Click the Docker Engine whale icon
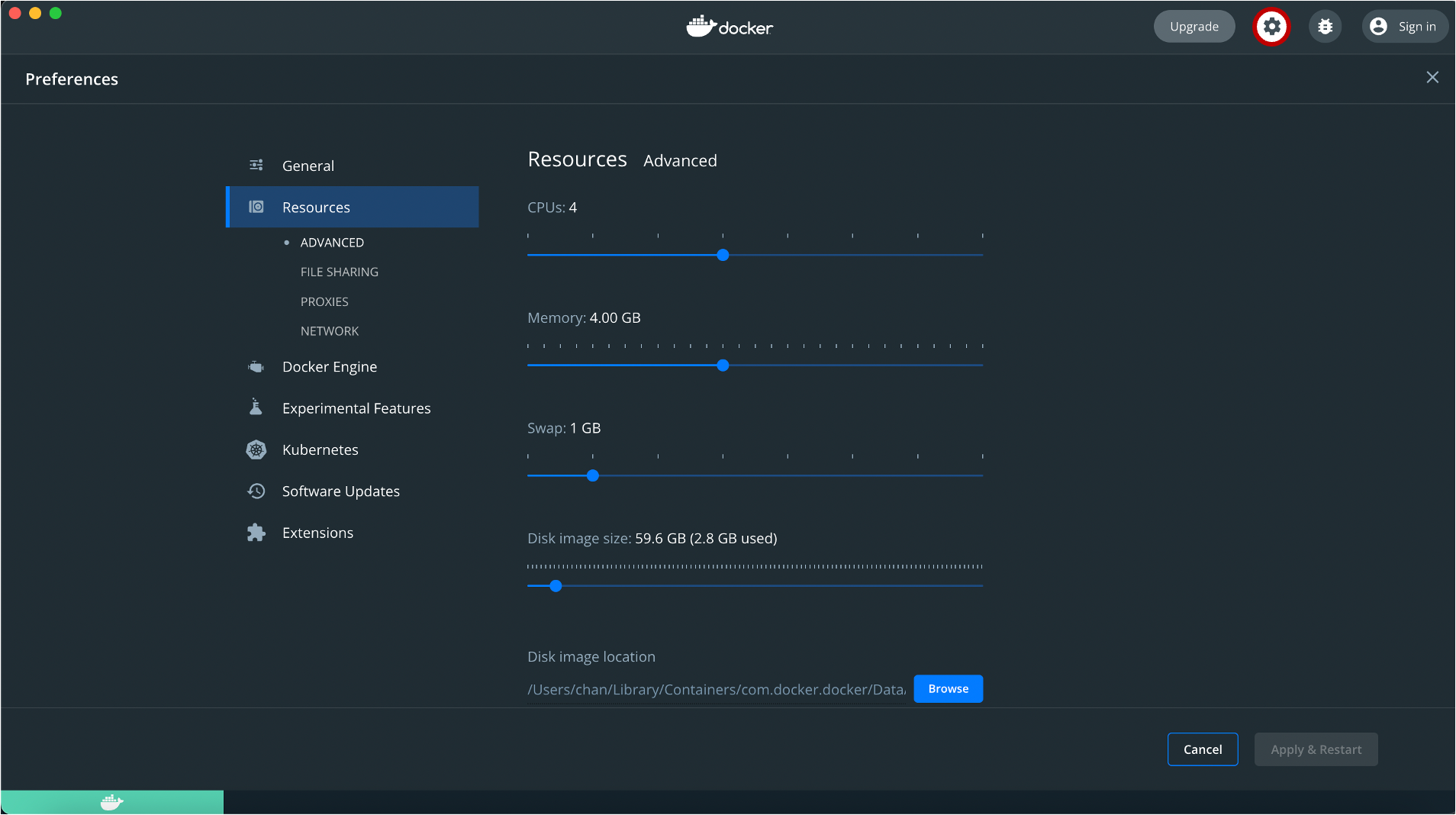Image resolution: width=1456 pixels, height=815 pixels. 256,367
